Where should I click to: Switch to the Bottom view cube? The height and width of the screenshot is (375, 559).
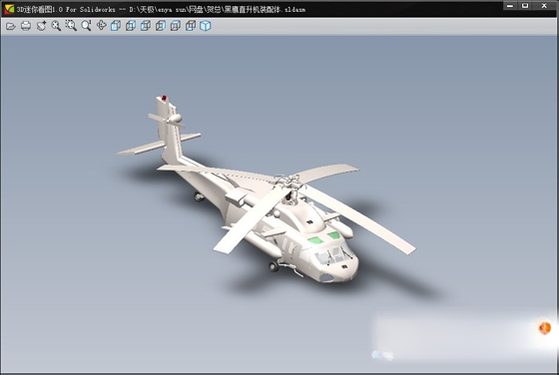tap(190, 26)
